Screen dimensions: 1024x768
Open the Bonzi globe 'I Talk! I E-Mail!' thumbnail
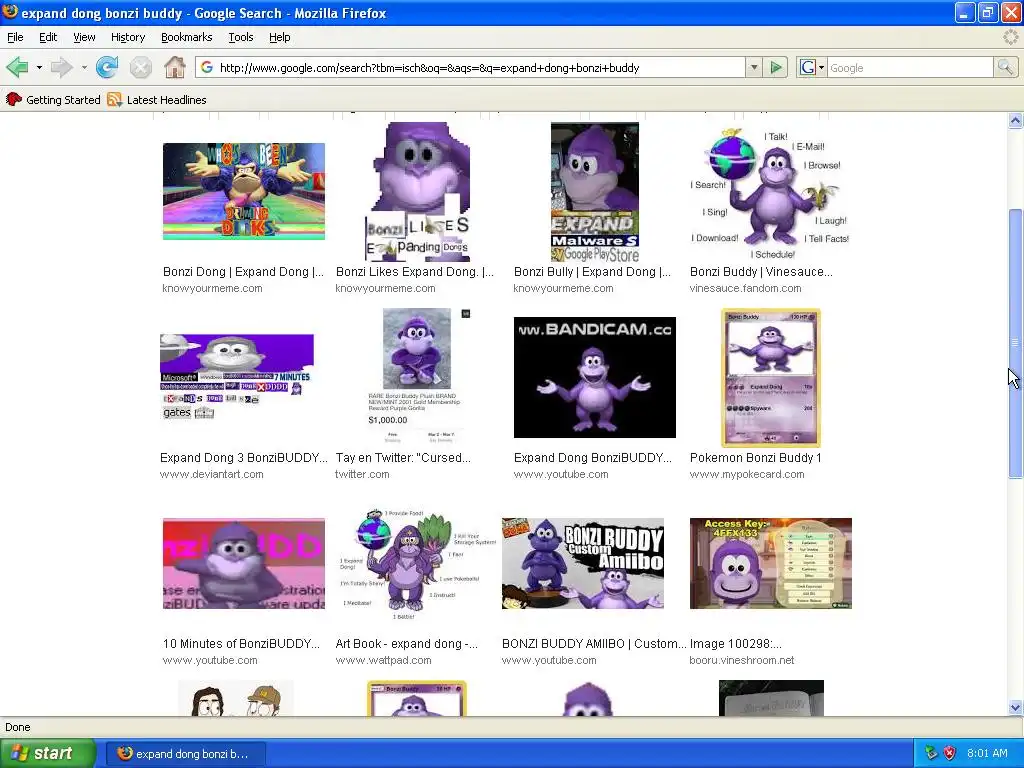click(x=771, y=192)
